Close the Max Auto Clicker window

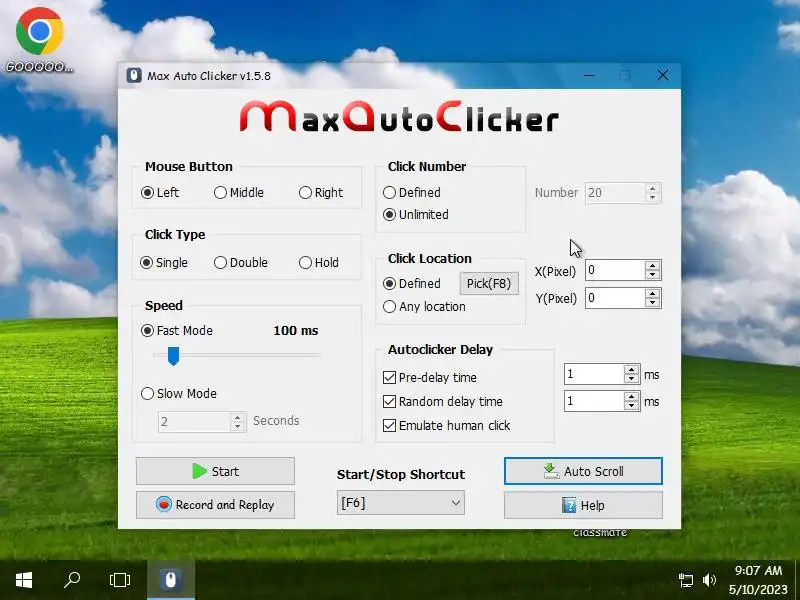click(x=663, y=76)
